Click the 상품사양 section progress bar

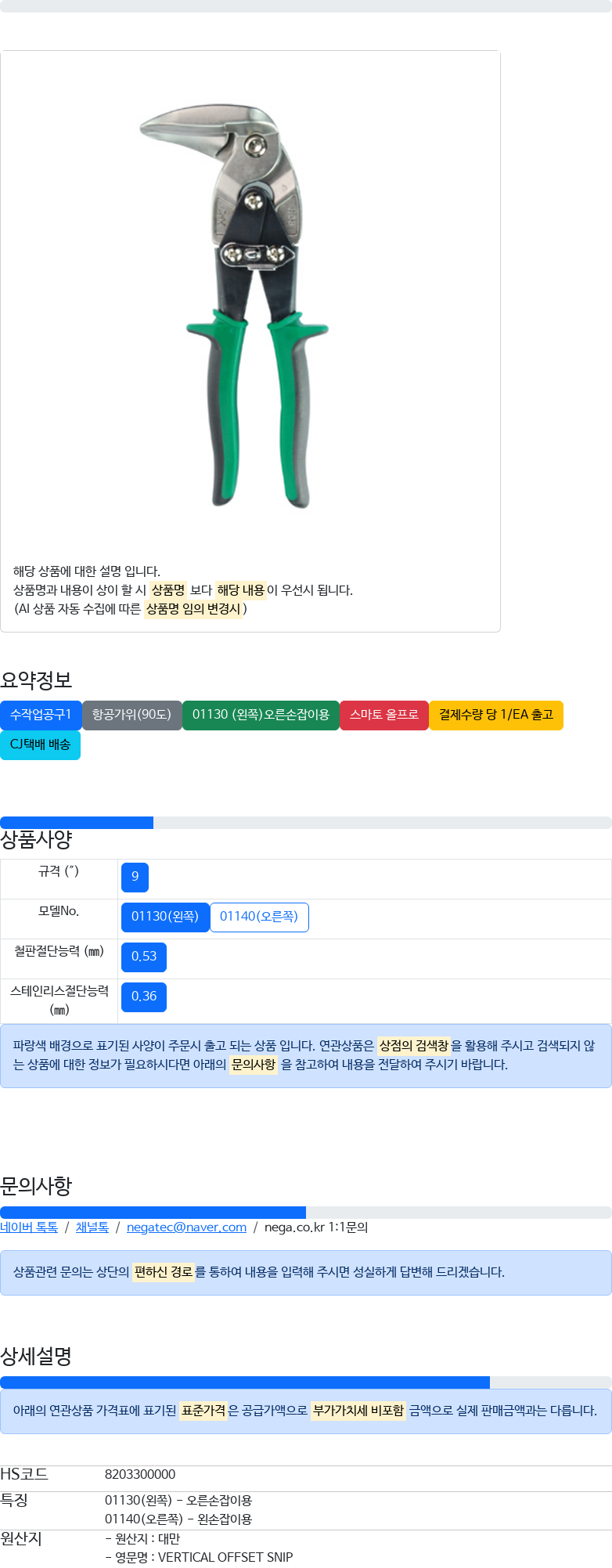[x=306, y=823]
